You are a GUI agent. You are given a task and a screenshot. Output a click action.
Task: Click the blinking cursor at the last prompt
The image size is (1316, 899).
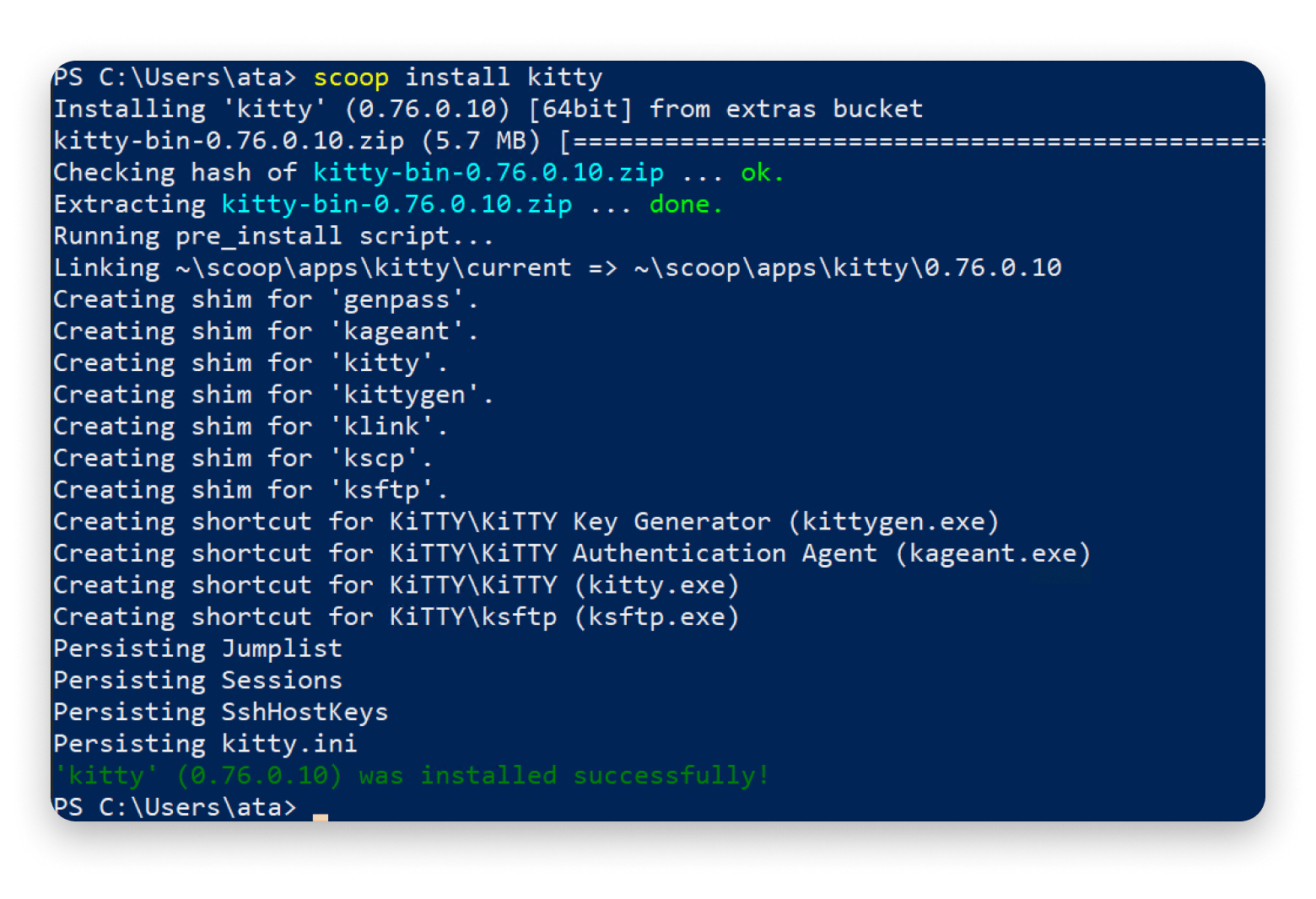[x=320, y=815]
